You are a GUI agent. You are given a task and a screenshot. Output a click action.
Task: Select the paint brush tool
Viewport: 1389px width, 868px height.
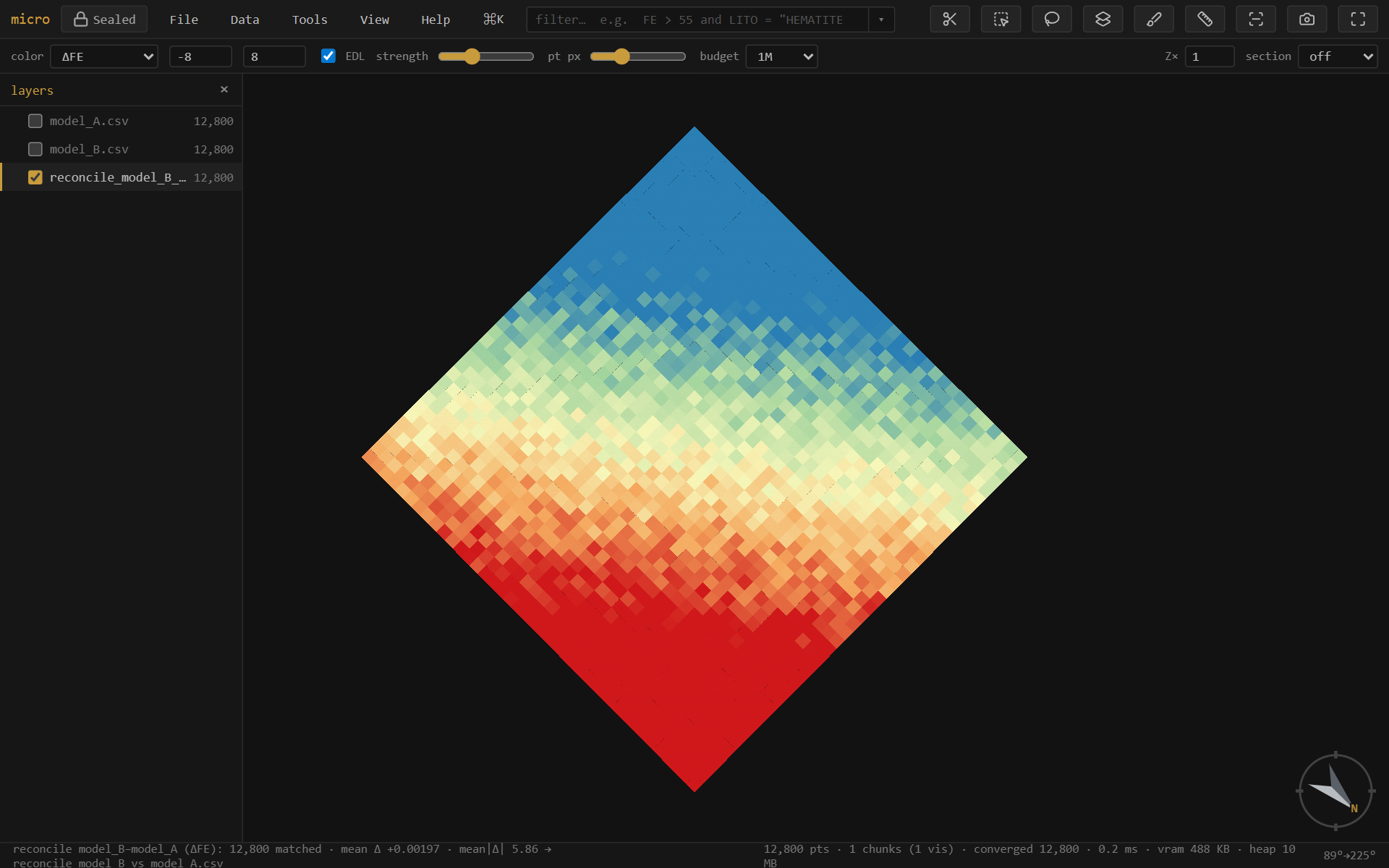[1154, 20]
